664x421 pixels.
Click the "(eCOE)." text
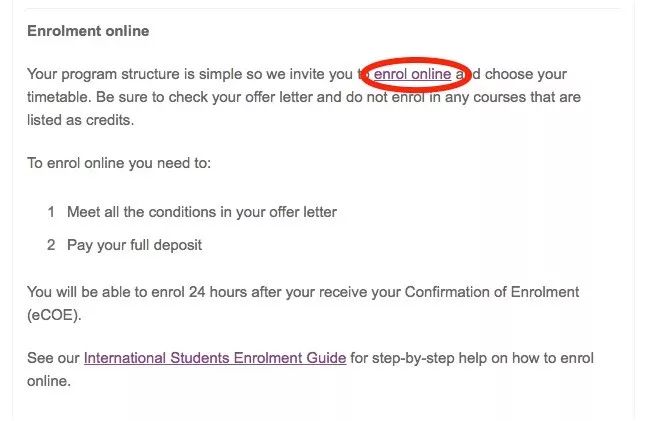[54, 315]
